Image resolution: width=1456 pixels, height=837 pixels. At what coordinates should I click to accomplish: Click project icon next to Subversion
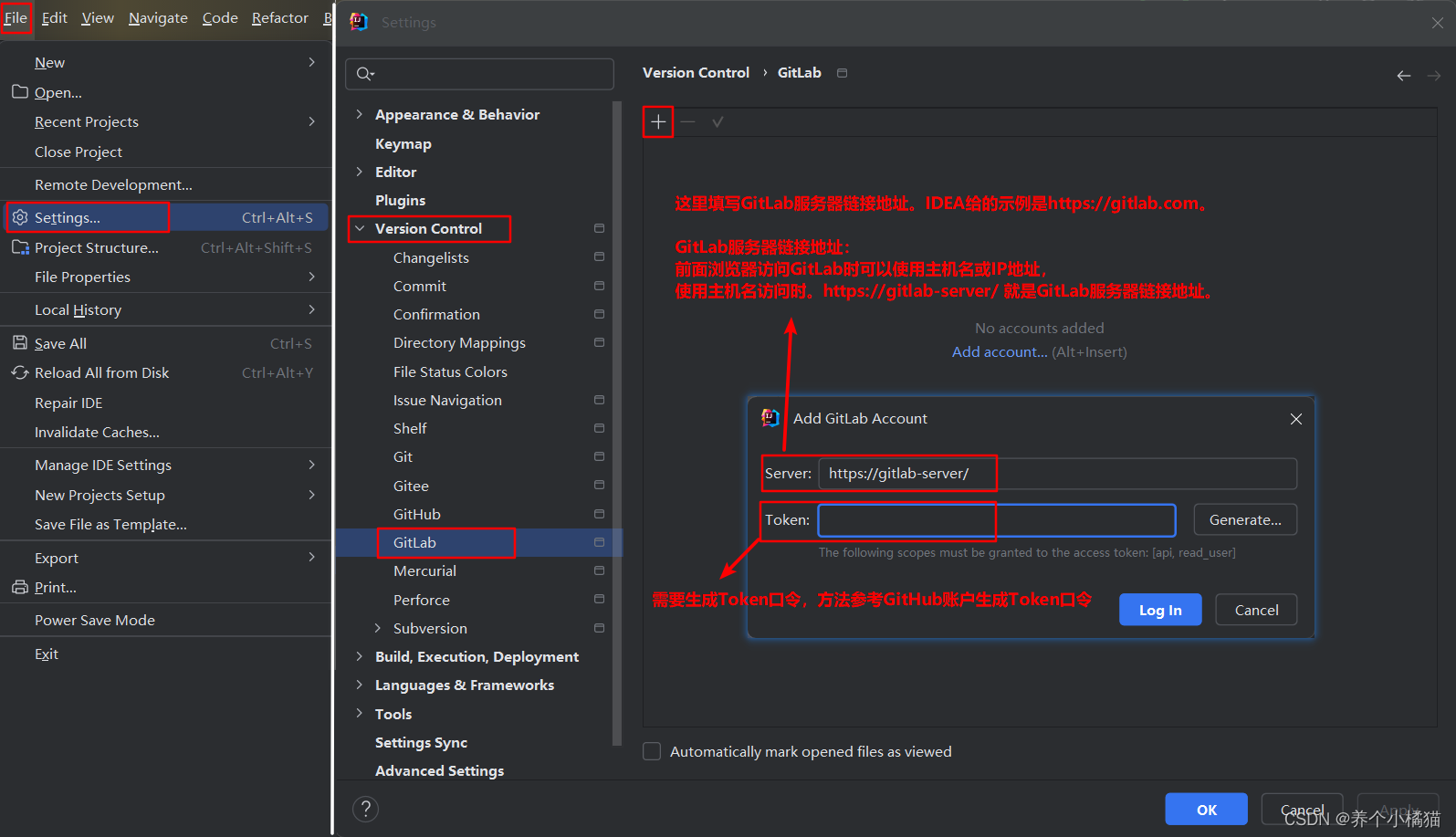599,628
